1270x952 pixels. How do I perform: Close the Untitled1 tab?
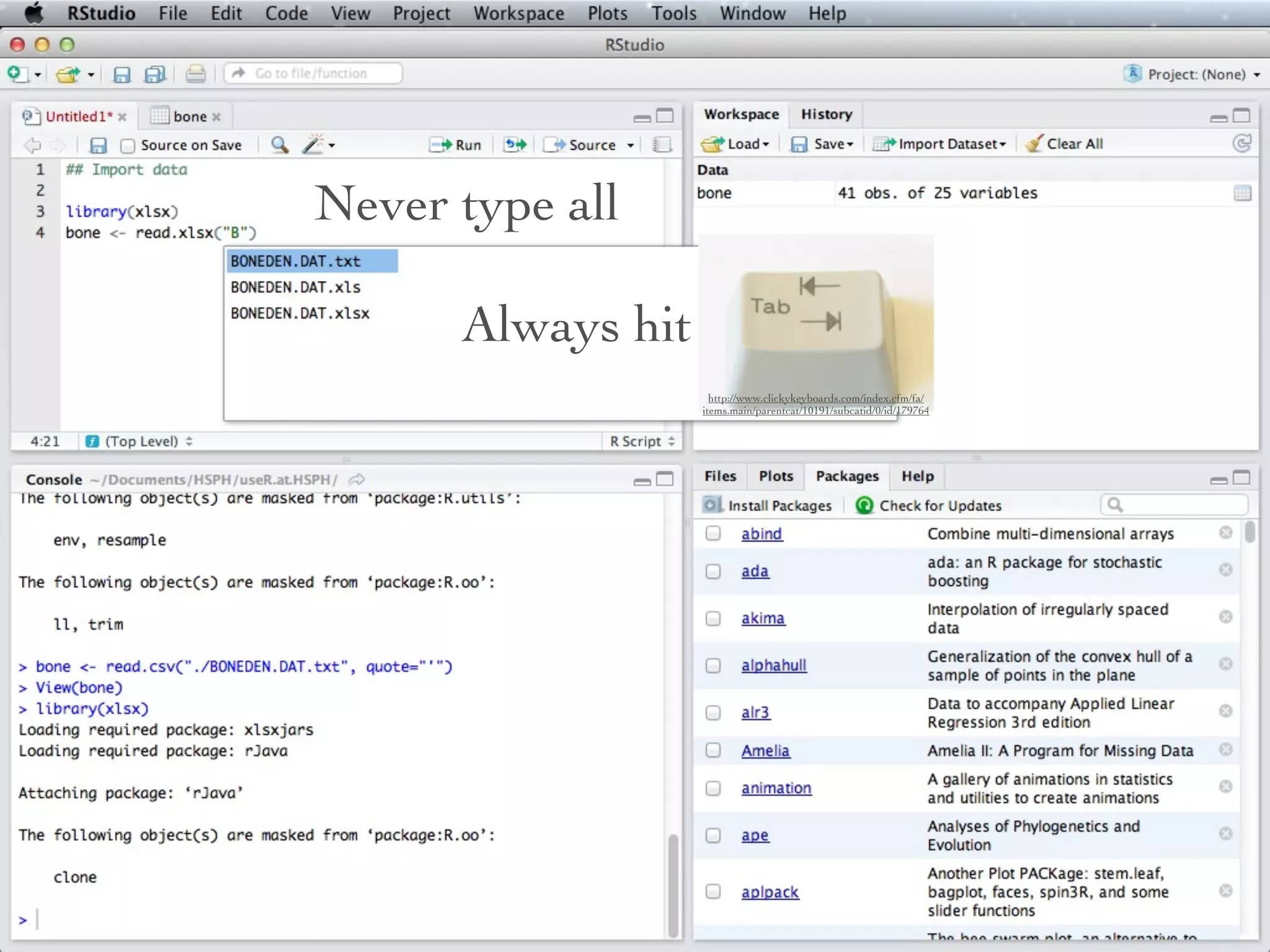122,117
